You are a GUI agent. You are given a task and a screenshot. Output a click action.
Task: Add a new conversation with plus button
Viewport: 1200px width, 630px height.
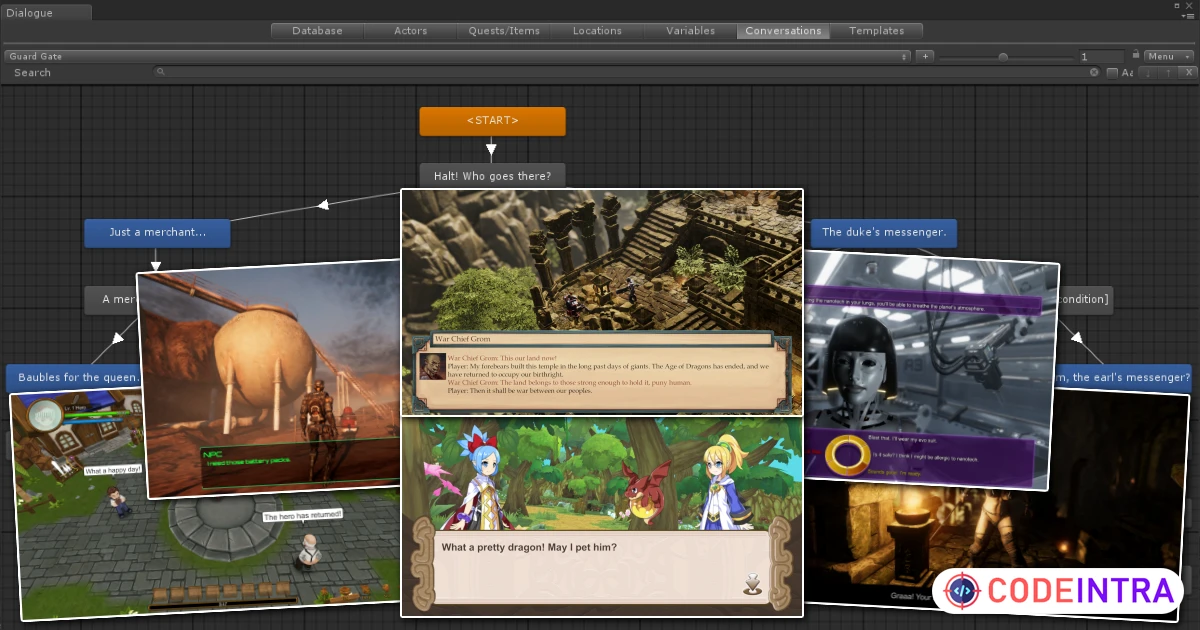[x=925, y=57]
